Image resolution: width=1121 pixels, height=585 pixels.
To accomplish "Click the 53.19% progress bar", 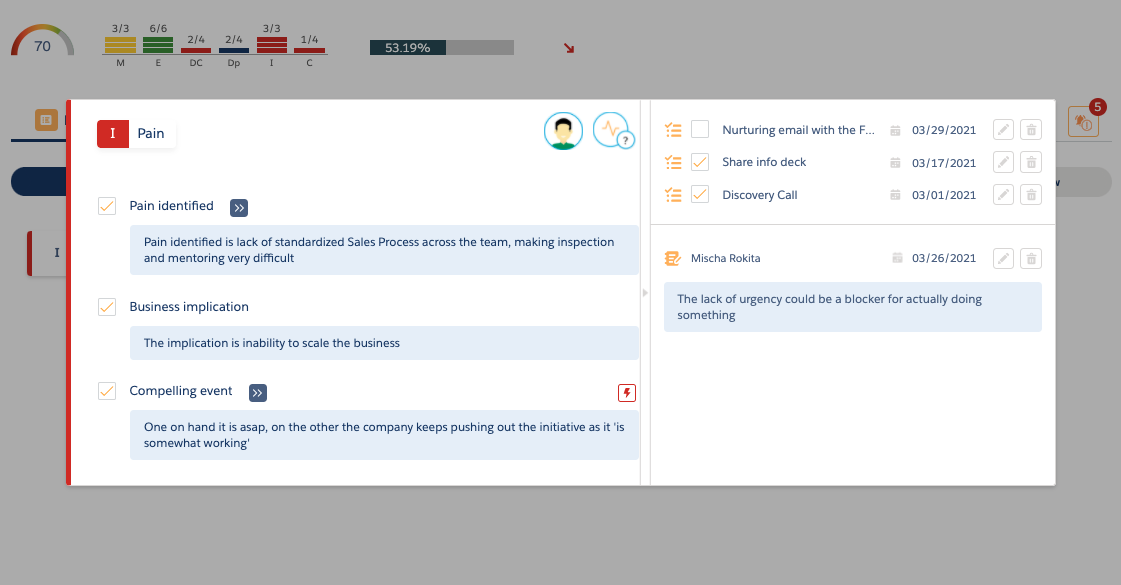I will point(441,47).
